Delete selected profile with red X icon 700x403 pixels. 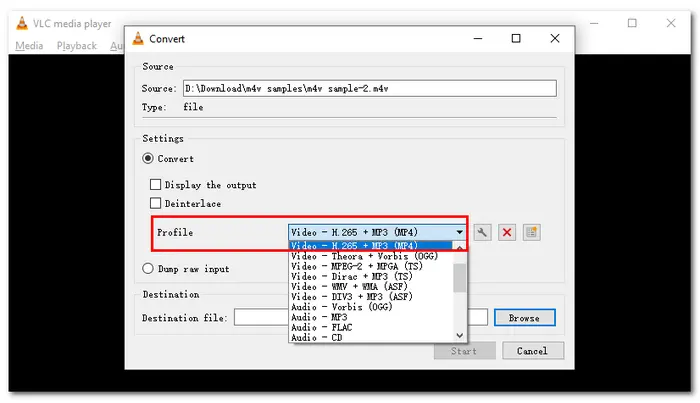(x=507, y=233)
